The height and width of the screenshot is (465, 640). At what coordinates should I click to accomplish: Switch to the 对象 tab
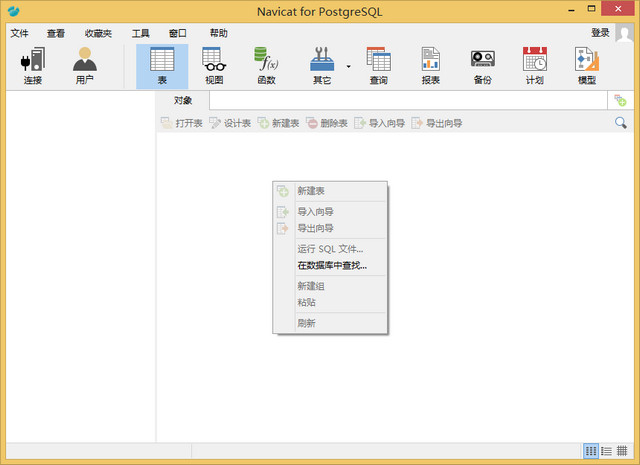click(x=183, y=100)
